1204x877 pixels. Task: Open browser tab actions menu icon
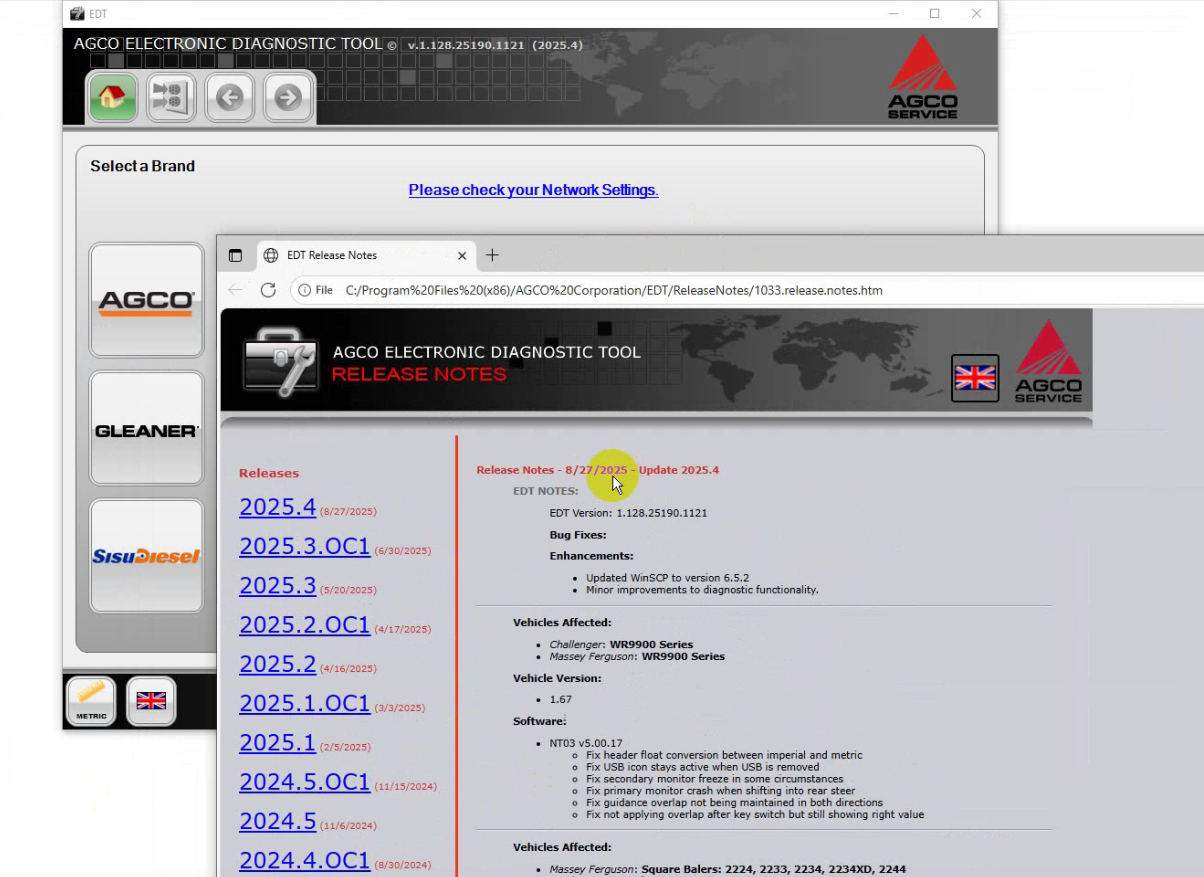click(236, 255)
